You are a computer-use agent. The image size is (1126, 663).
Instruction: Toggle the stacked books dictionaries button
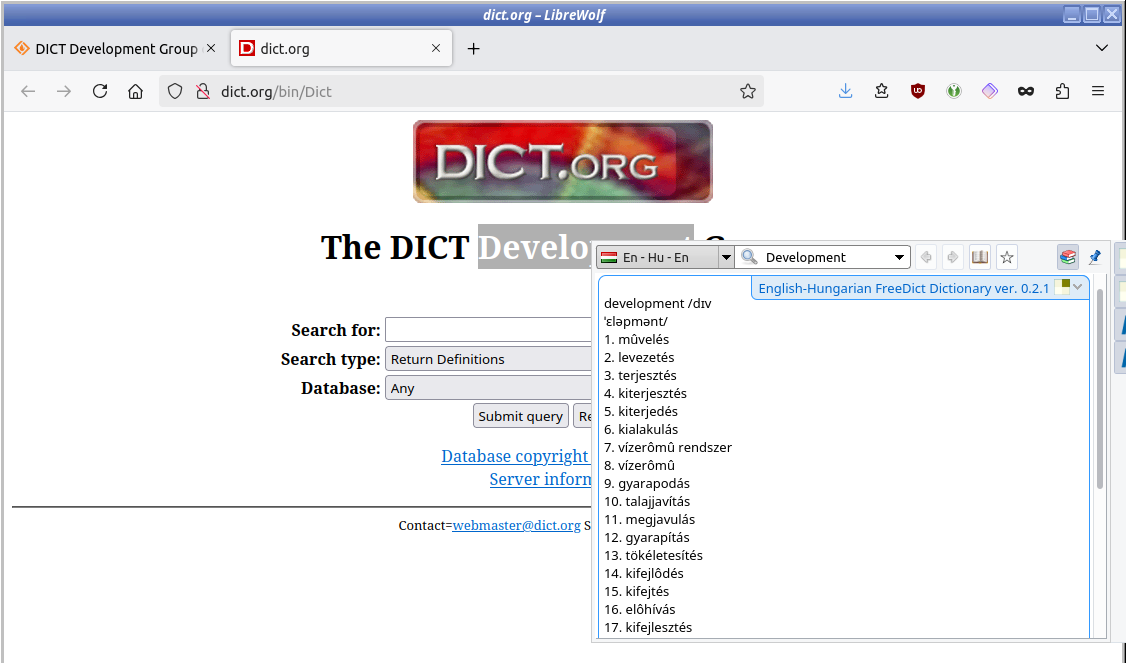pos(1068,257)
